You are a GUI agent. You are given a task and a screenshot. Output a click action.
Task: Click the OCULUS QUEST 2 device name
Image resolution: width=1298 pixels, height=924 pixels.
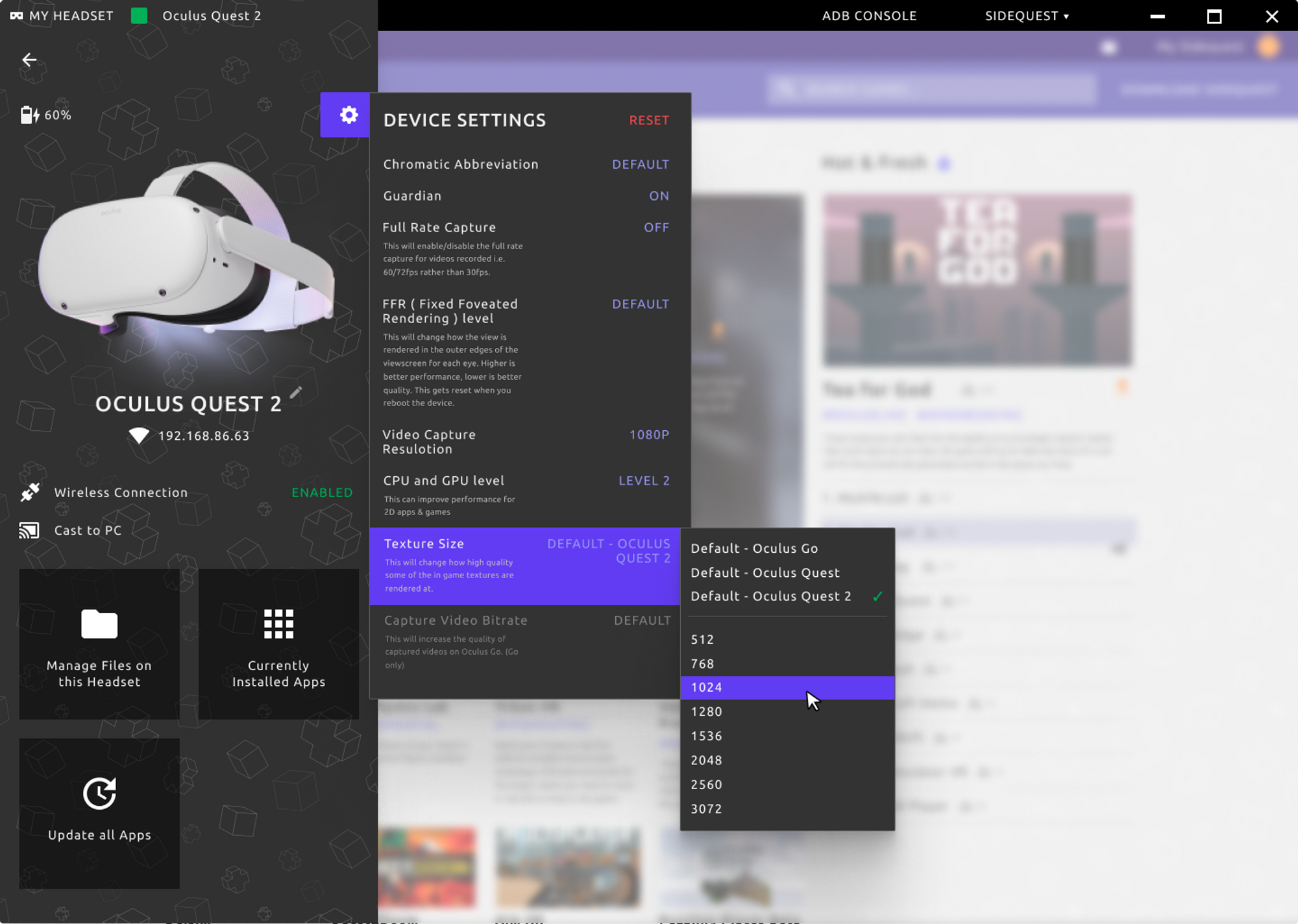(188, 404)
